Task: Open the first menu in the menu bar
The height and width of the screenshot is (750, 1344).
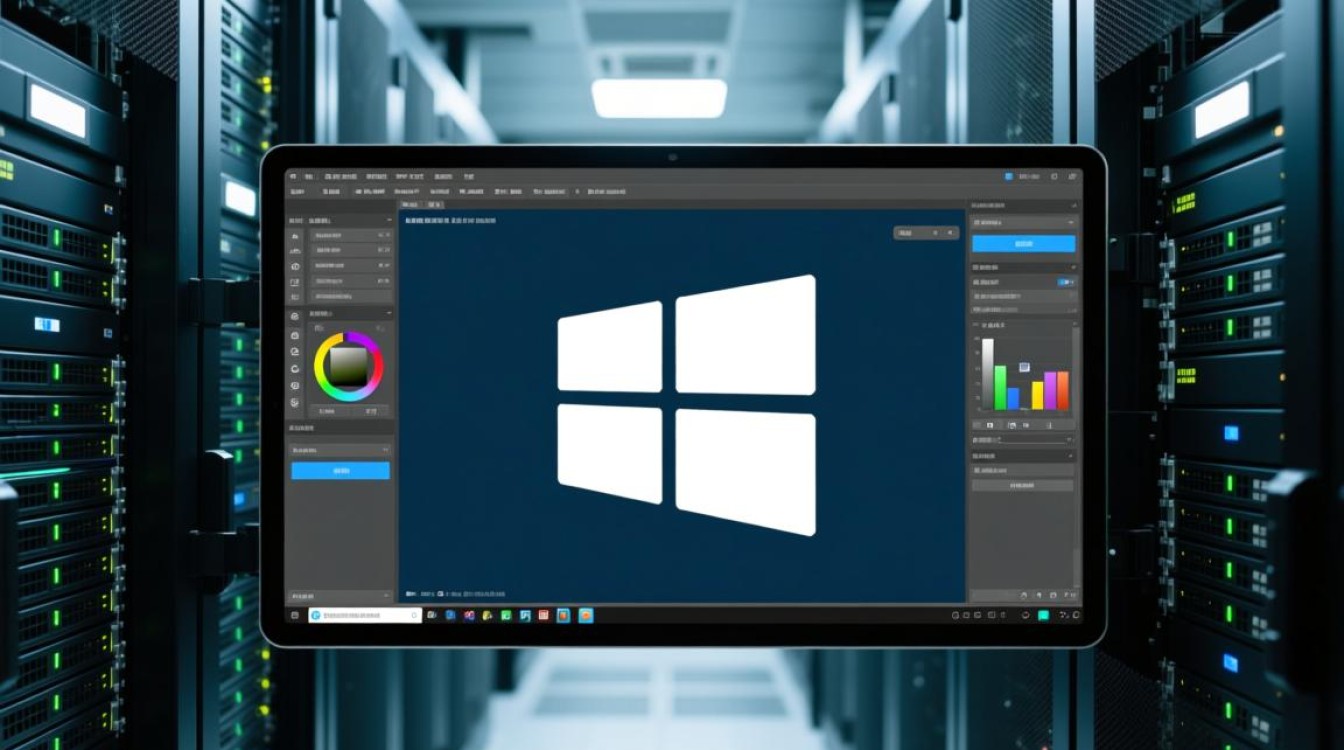Action: 294,176
